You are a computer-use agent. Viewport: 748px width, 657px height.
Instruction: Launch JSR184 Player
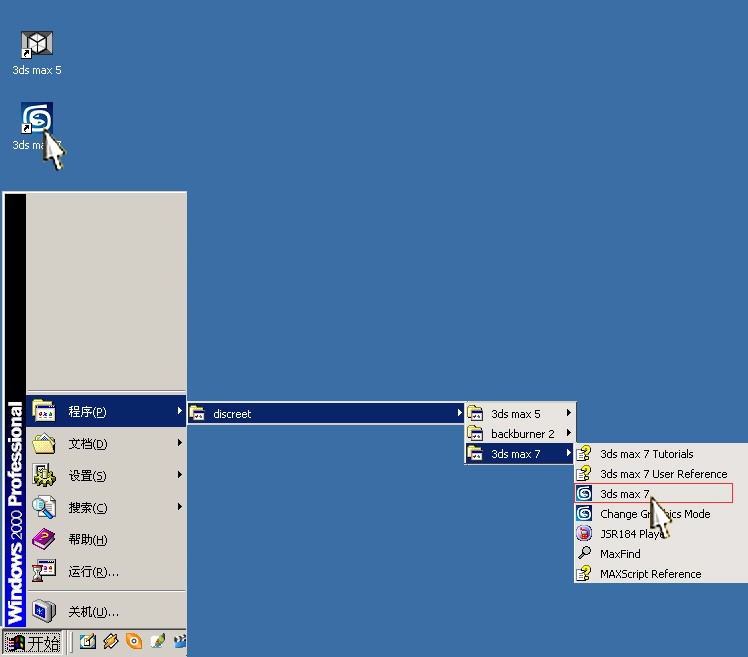661,534
